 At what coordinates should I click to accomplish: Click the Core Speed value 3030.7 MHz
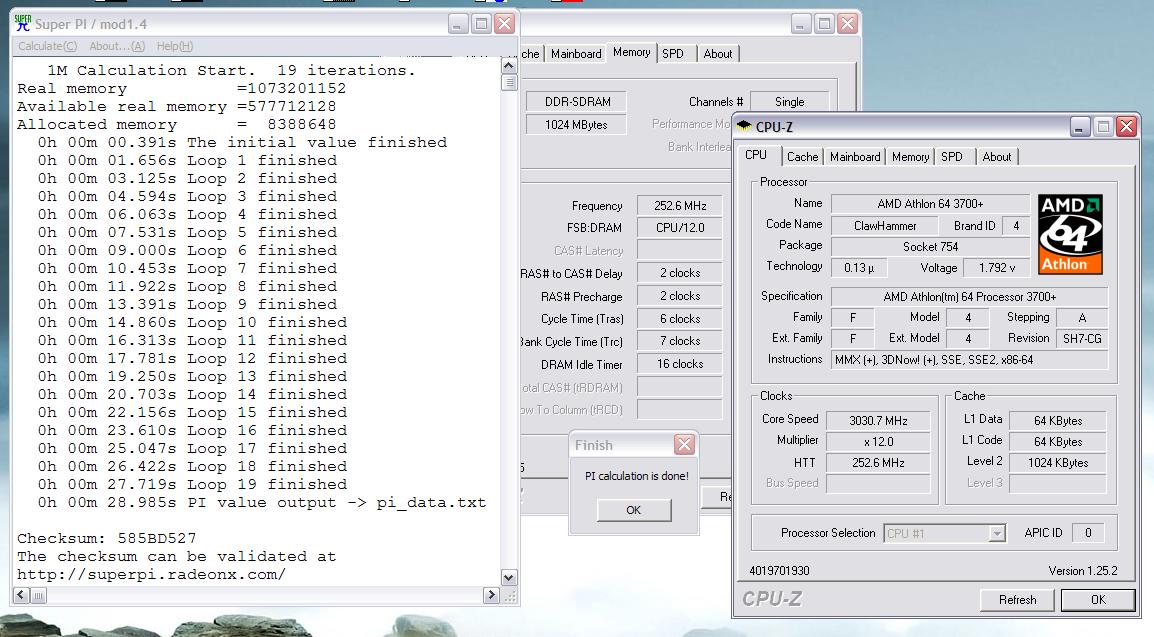(878, 421)
